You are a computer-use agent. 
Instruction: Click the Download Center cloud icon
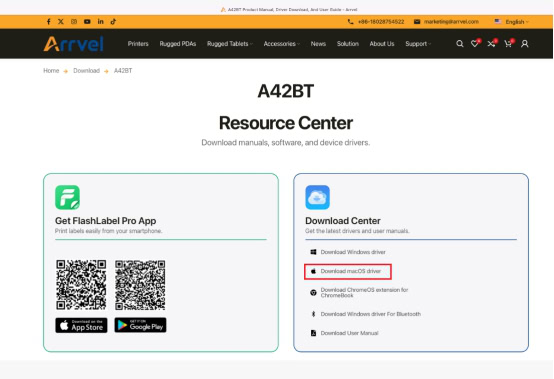(x=318, y=197)
